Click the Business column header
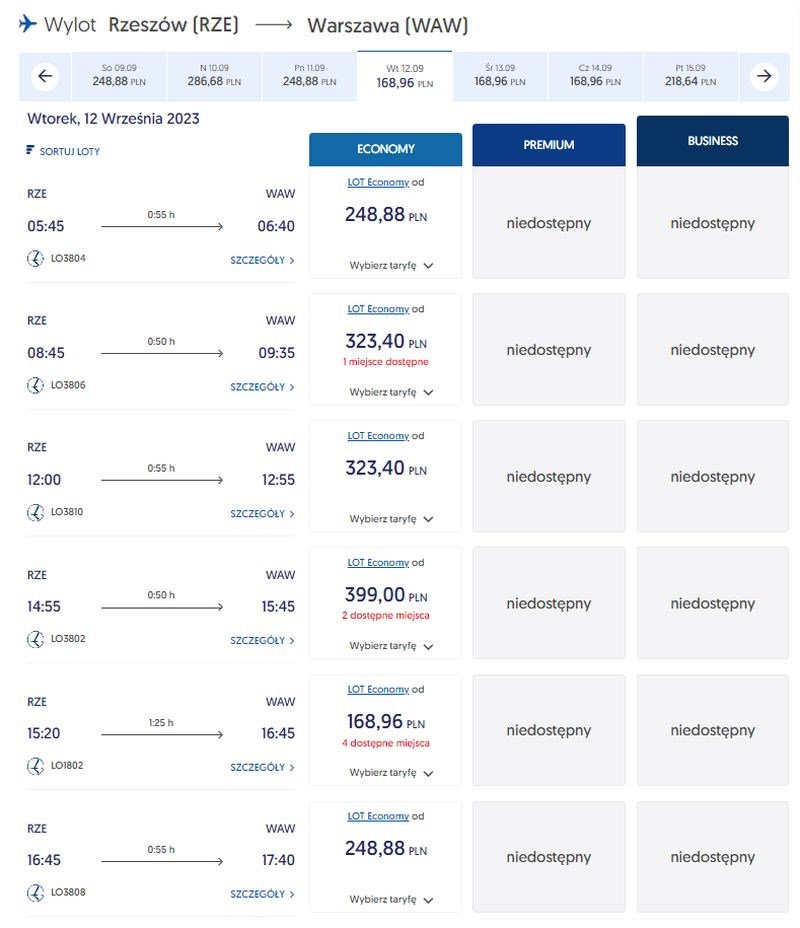 [x=712, y=141]
